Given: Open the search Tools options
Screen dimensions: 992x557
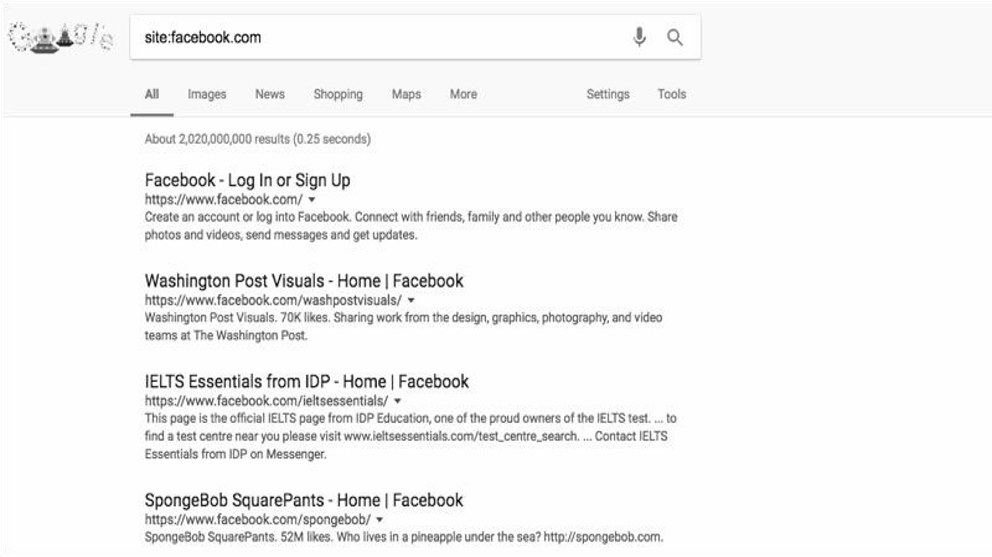Looking at the screenshot, I should tap(672, 94).
